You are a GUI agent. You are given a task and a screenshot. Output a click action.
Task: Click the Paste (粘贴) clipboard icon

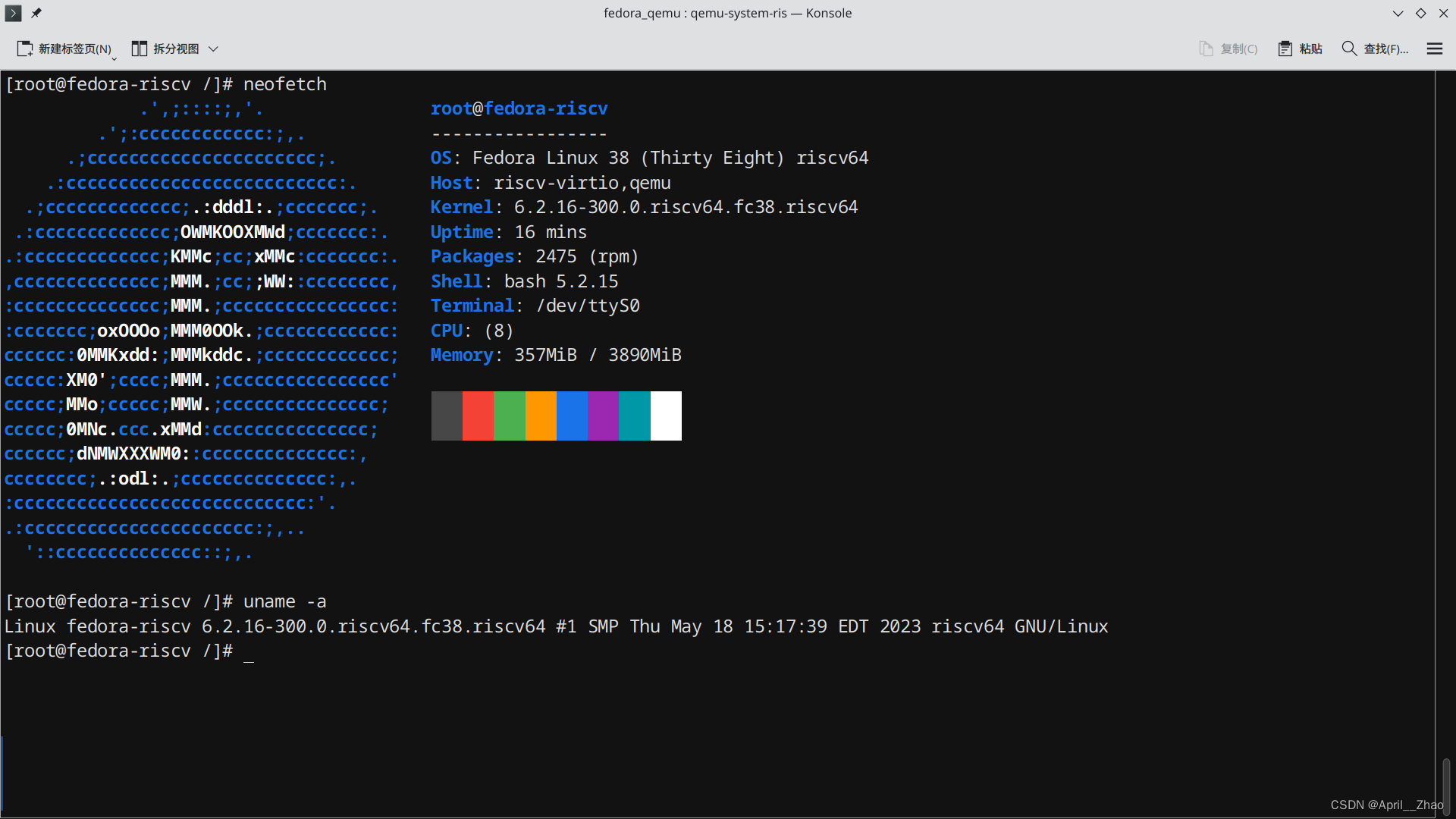click(x=1285, y=49)
